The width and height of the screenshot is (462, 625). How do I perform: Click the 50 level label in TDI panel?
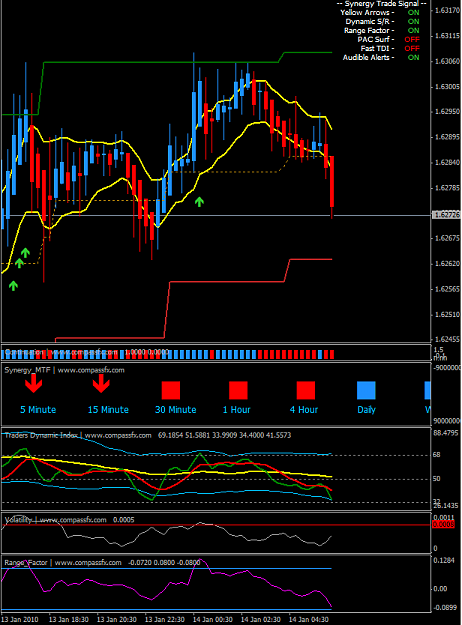pyautogui.click(x=436, y=479)
